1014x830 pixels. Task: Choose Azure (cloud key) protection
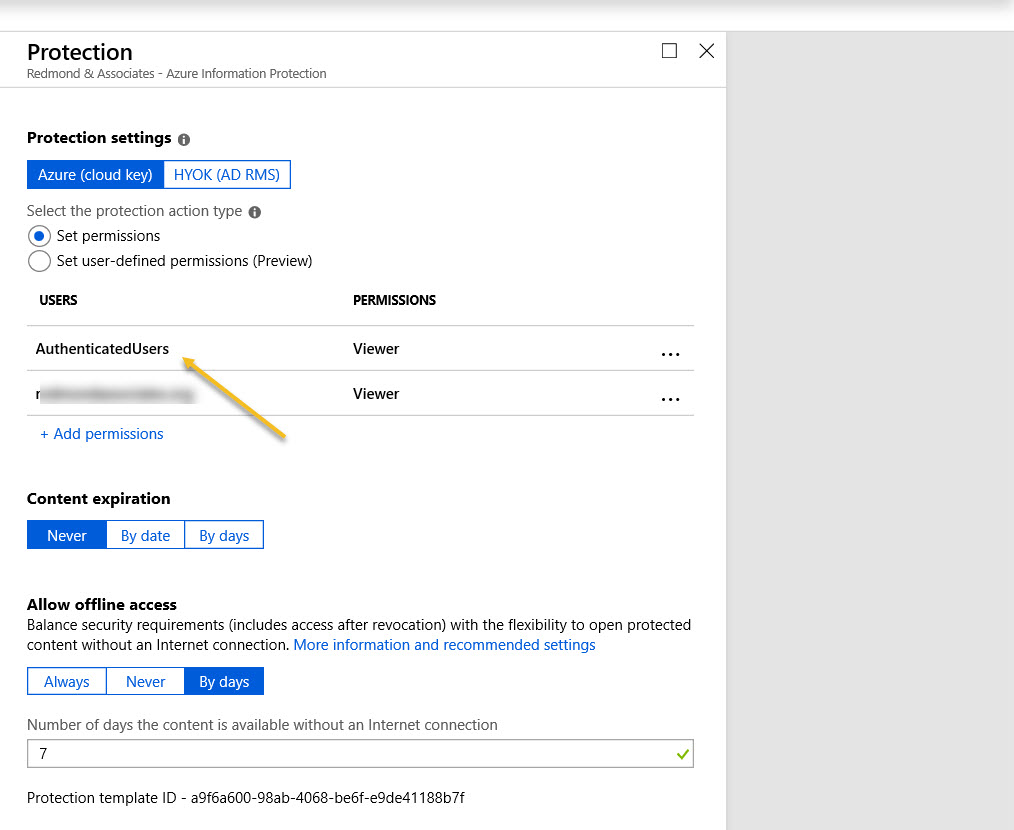pos(95,175)
